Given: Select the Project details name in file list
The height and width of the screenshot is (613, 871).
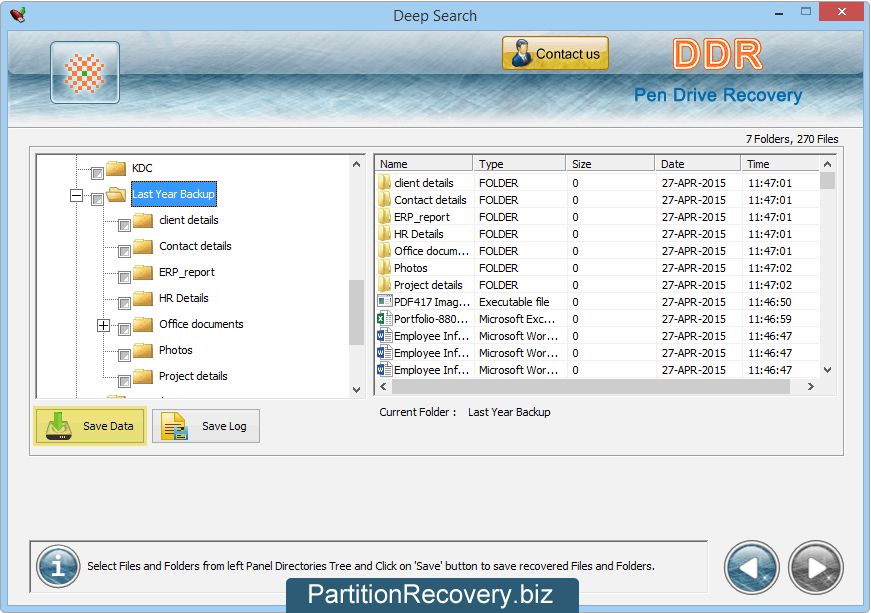Looking at the screenshot, I should 428,285.
